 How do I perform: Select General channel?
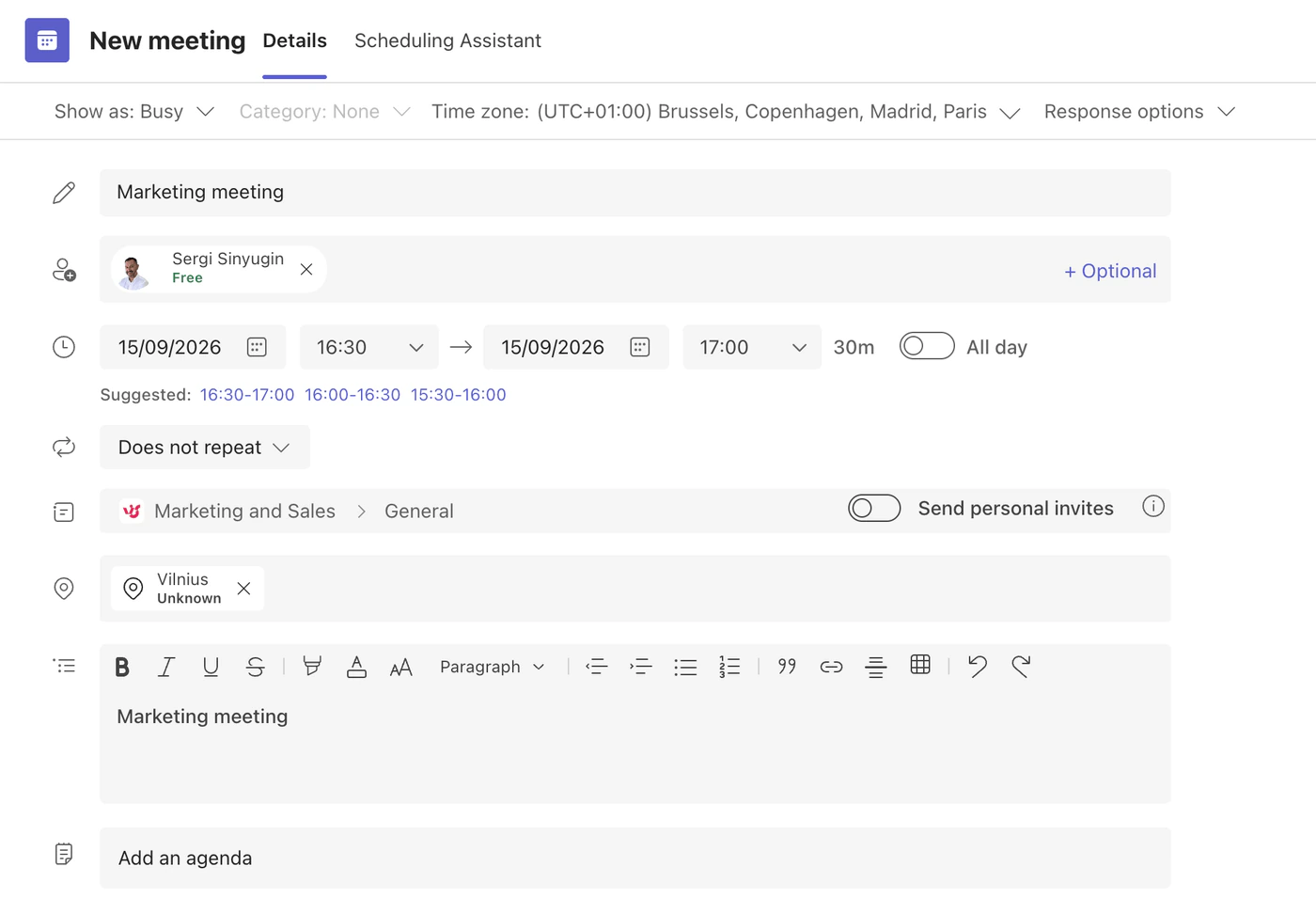click(x=419, y=511)
